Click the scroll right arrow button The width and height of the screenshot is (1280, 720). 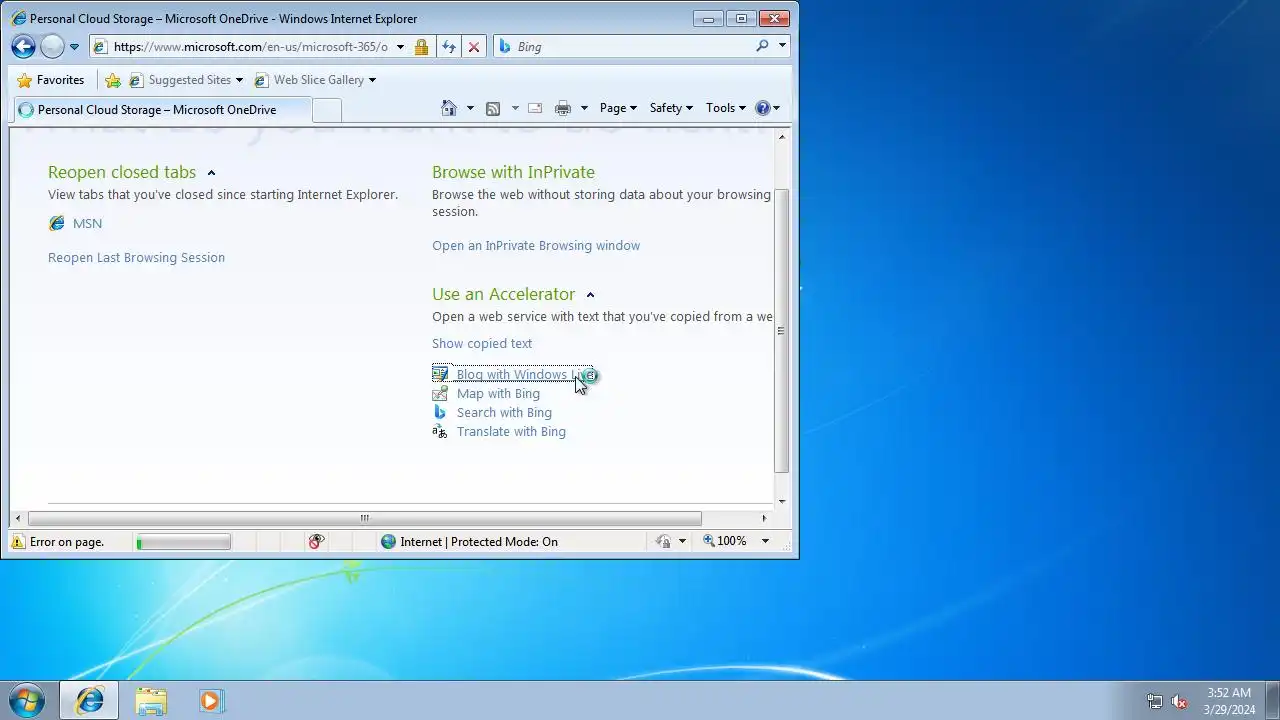[764, 518]
